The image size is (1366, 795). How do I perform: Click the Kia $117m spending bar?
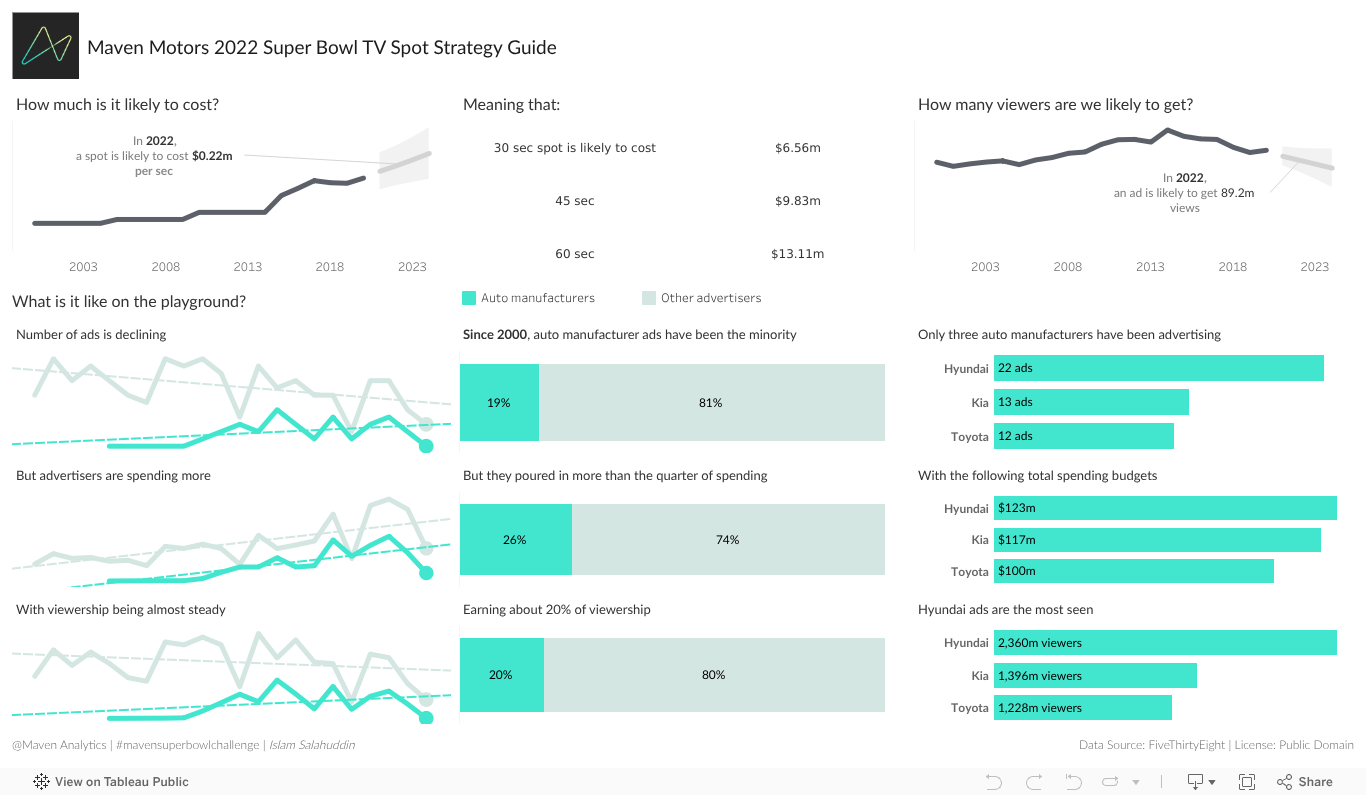pos(1157,540)
